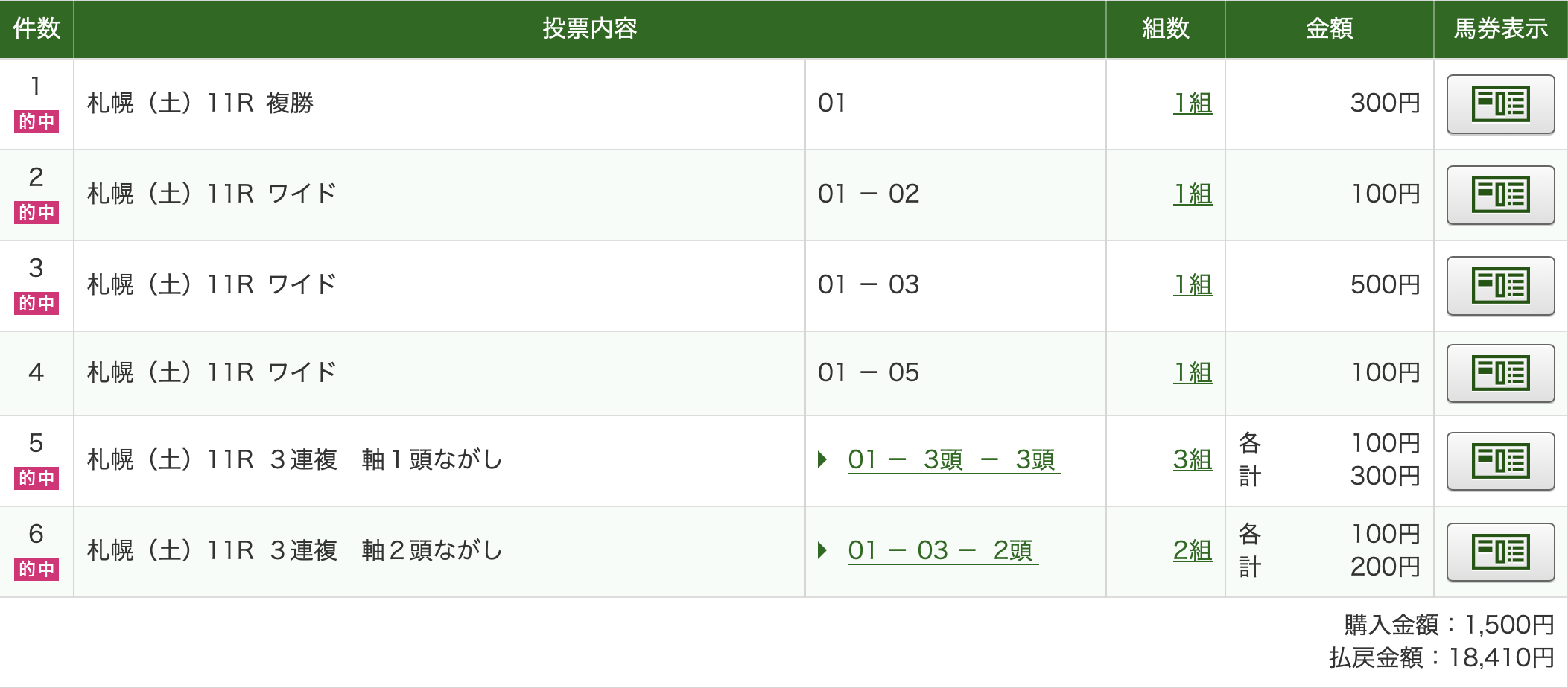Open 1組 link for ワイド 01-05
The width and height of the screenshot is (1568, 688).
(1193, 372)
